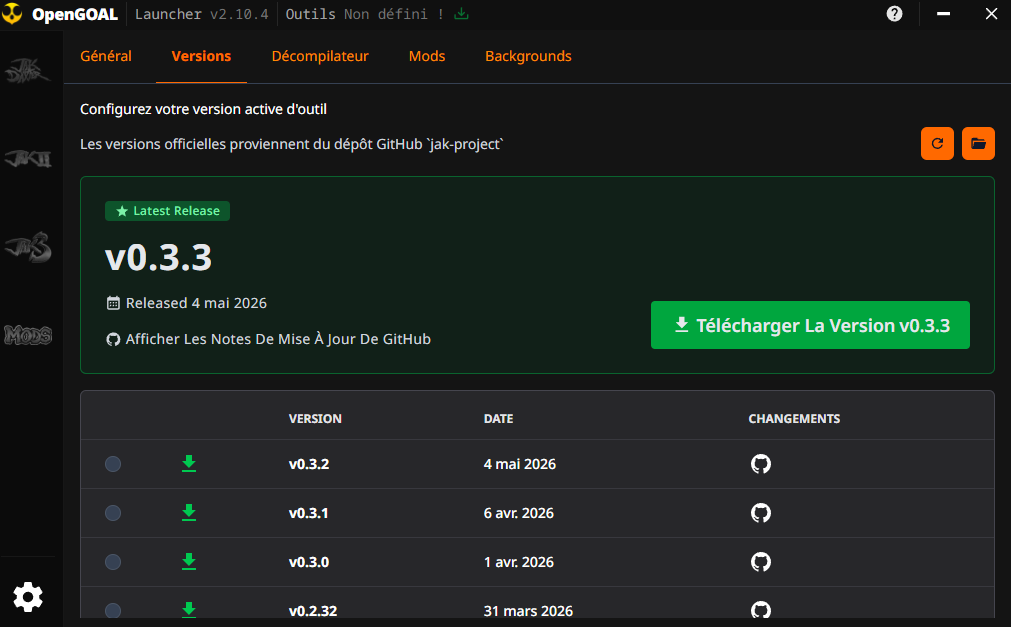Open the Mods sidebar entry
The height and width of the screenshot is (627, 1011).
pos(28,335)
